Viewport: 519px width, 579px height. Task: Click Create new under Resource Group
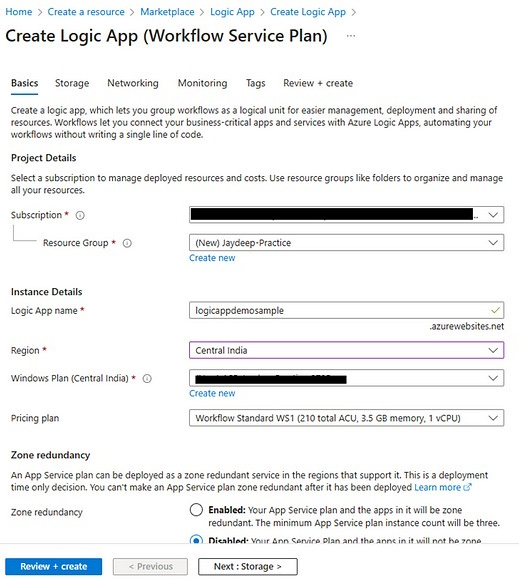[x=212, y=258]
